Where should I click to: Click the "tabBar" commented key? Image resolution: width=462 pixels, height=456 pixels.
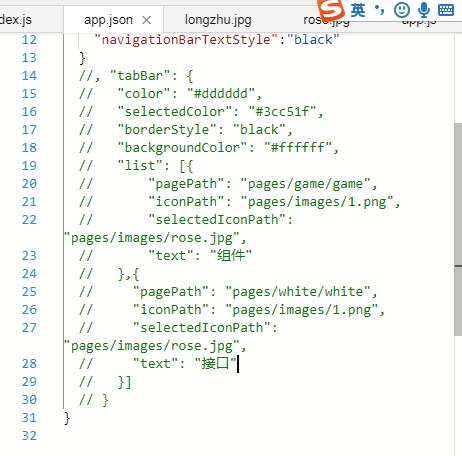(x=140, y=76)
